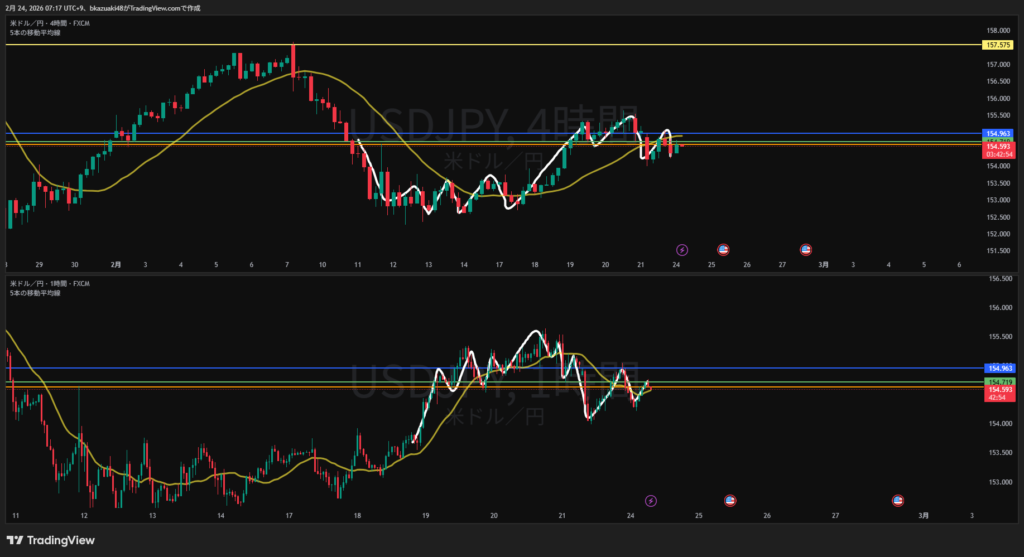1024x557 pixels.
Task: Click the first US flag event icon on the 4-hour chart
Action: [723, 249]
